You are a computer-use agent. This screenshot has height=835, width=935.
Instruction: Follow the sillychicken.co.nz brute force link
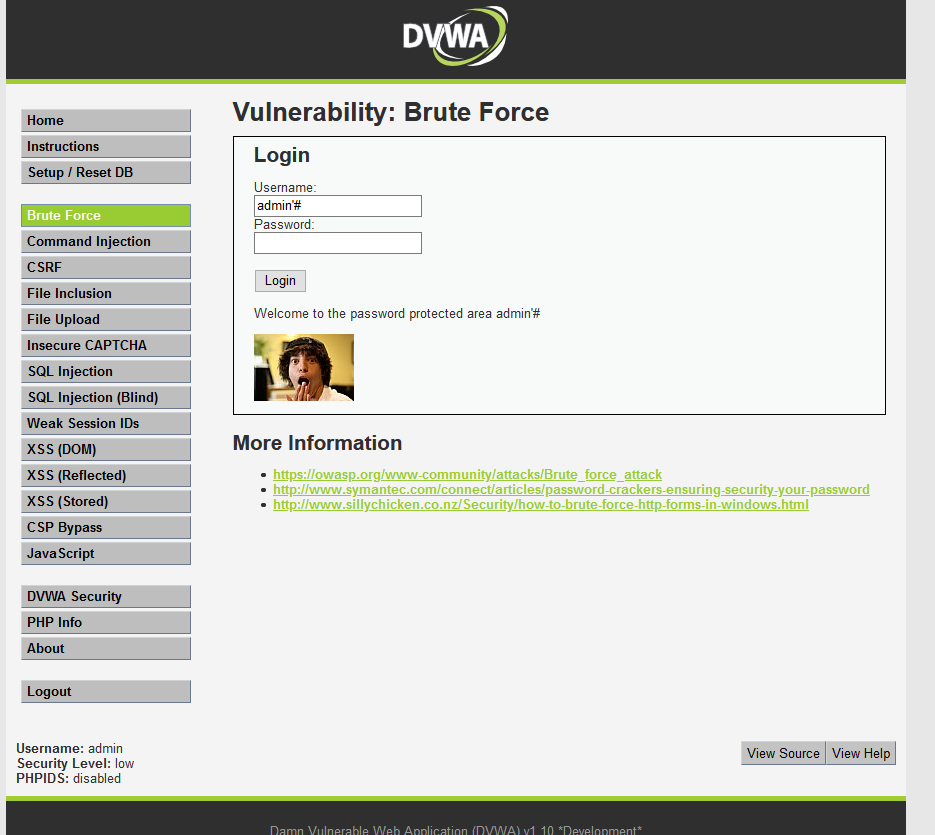click(x=540, y=505)
